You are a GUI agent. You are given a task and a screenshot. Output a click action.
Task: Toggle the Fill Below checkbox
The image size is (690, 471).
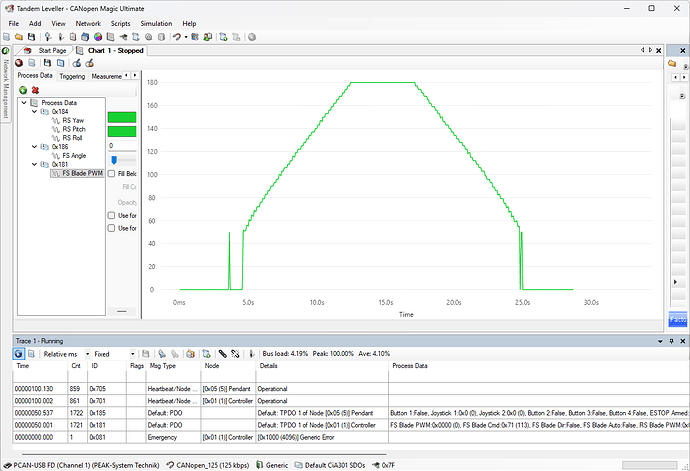click(x=112, y=173)
